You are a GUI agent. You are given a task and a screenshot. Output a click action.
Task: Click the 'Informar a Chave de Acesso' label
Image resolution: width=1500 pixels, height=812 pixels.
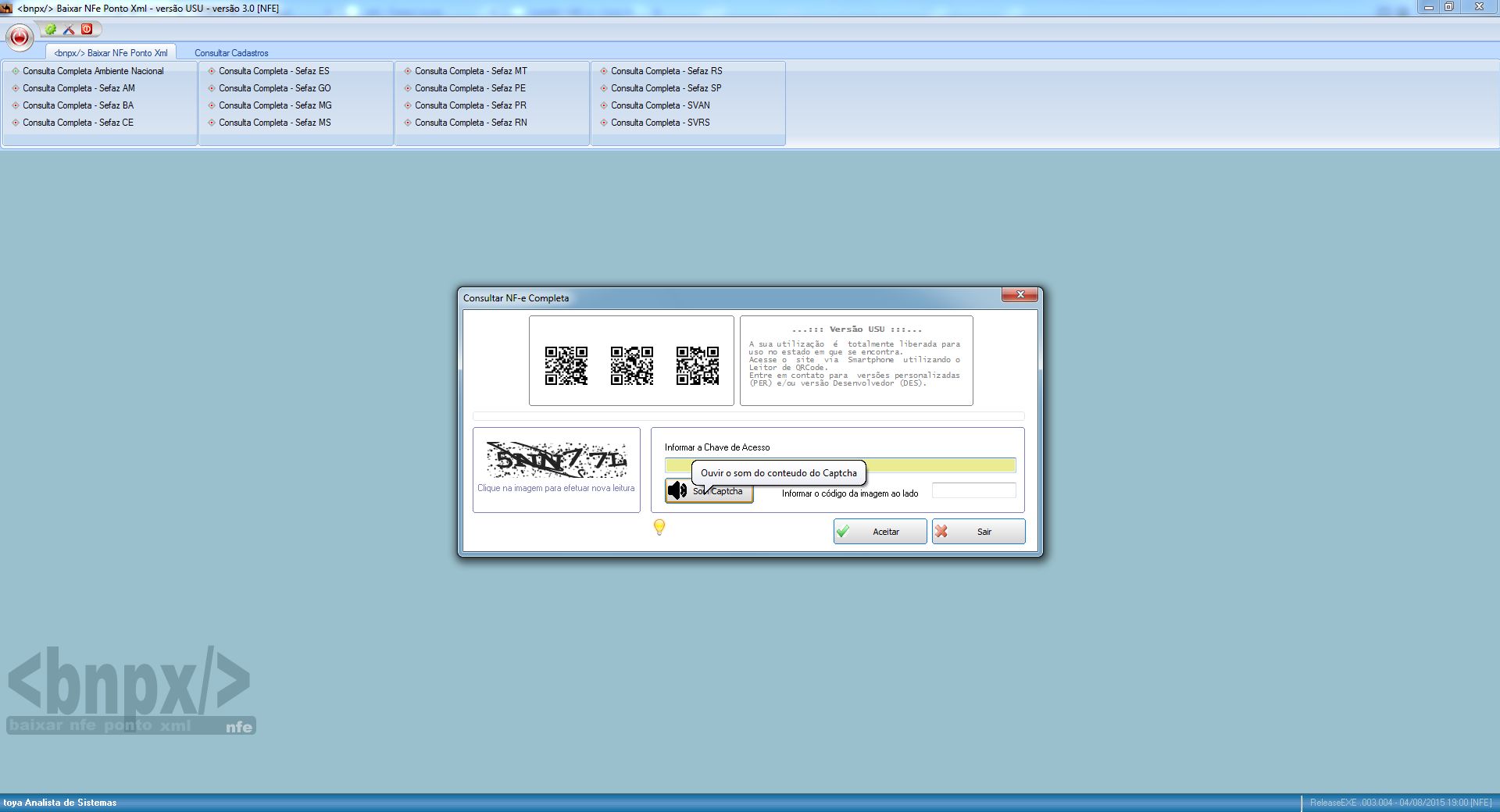pos(717,447)
